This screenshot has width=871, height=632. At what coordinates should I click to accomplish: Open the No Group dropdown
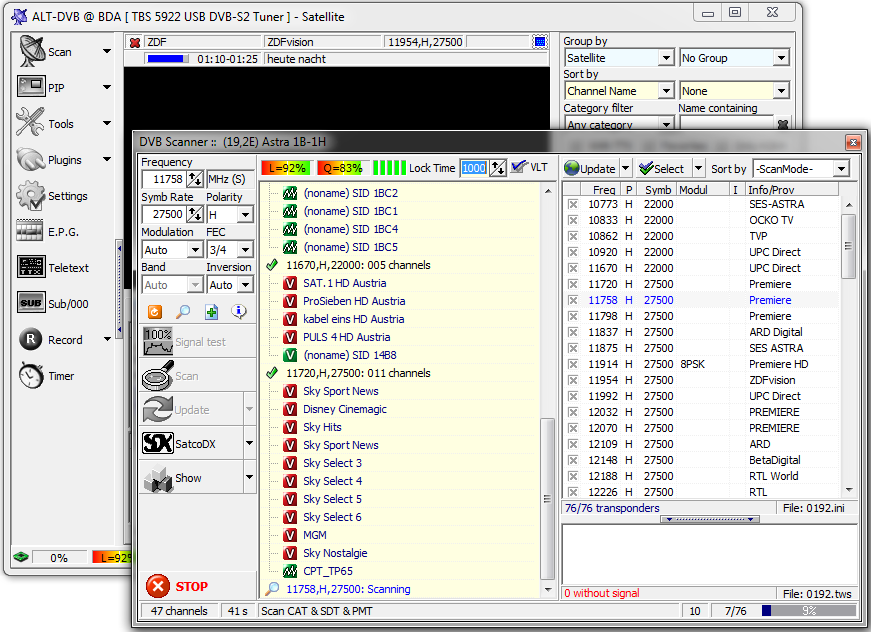781,58
